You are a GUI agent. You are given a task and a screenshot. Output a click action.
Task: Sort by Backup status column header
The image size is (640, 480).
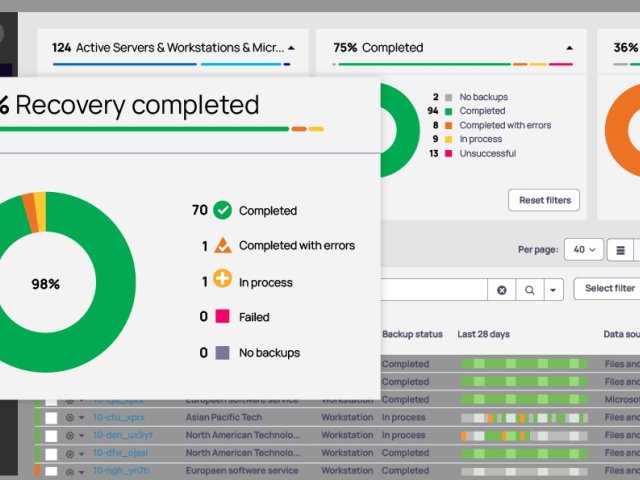coord(412,334)
